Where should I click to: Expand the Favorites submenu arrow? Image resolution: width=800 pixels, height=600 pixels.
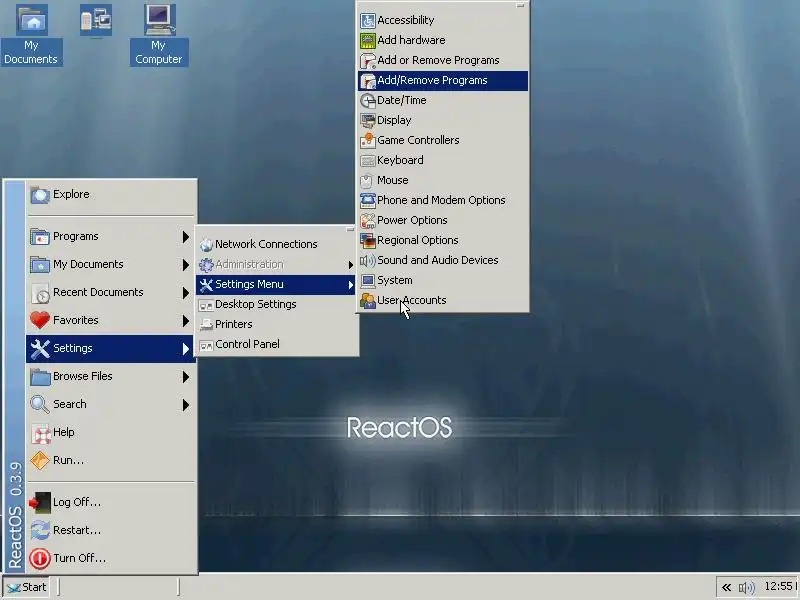coord(185,321)
